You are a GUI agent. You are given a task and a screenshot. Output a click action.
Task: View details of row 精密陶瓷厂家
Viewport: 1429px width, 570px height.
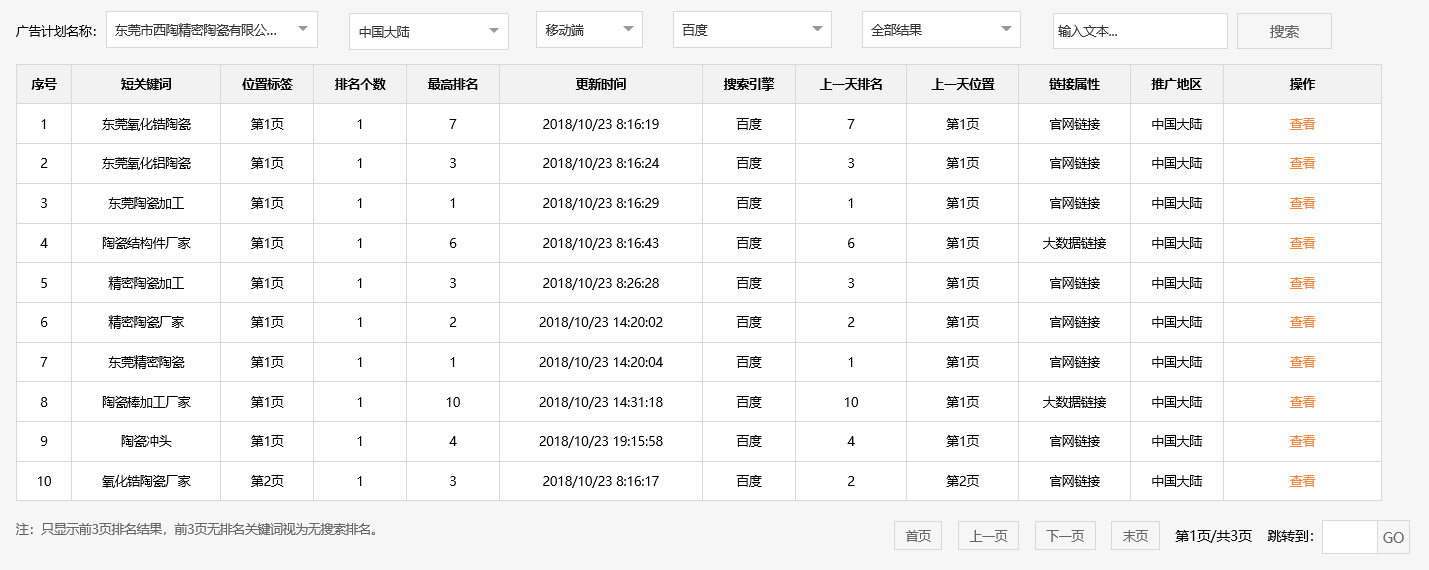point(1302,322)
